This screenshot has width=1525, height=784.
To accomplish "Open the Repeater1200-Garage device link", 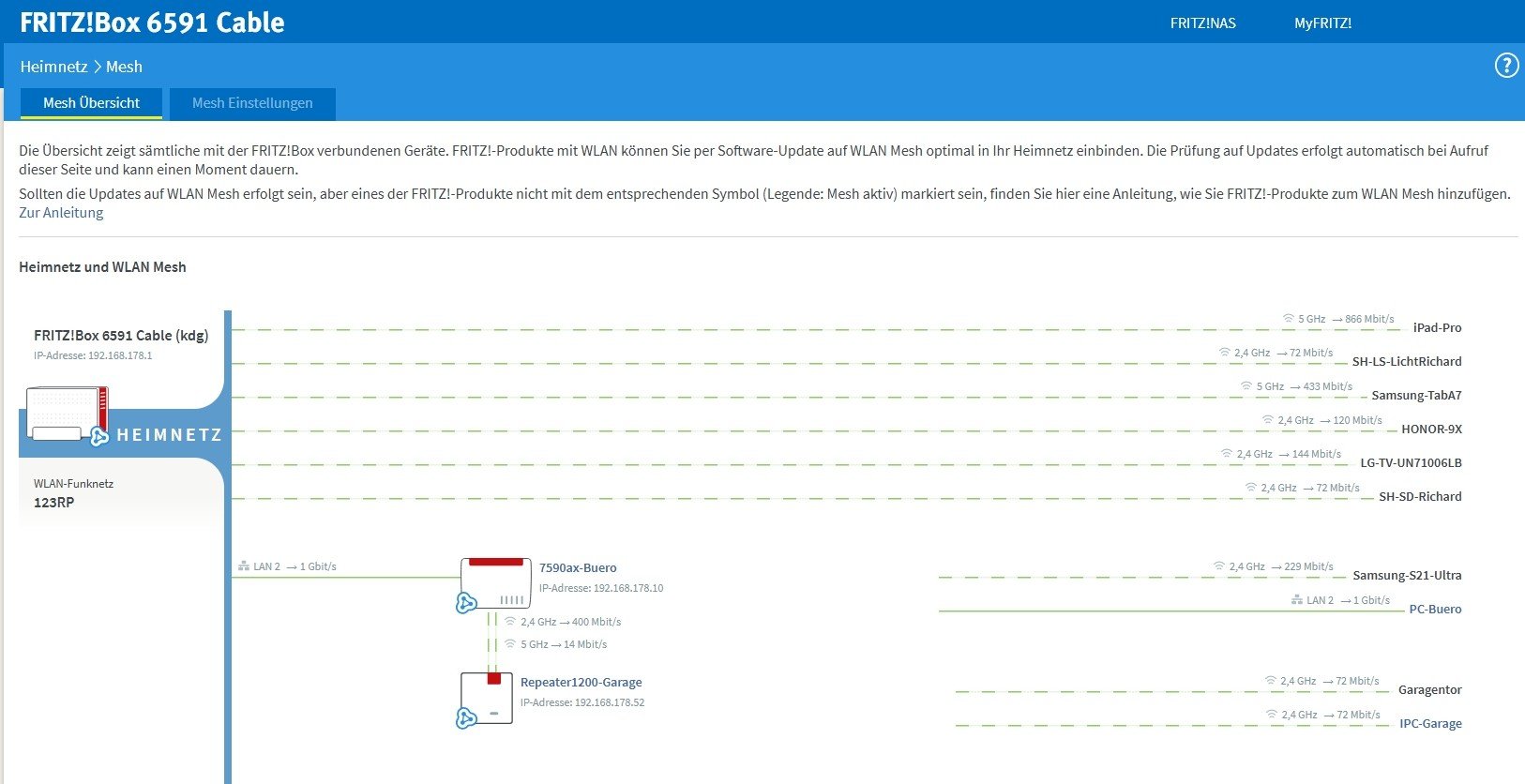I will 581,682.
